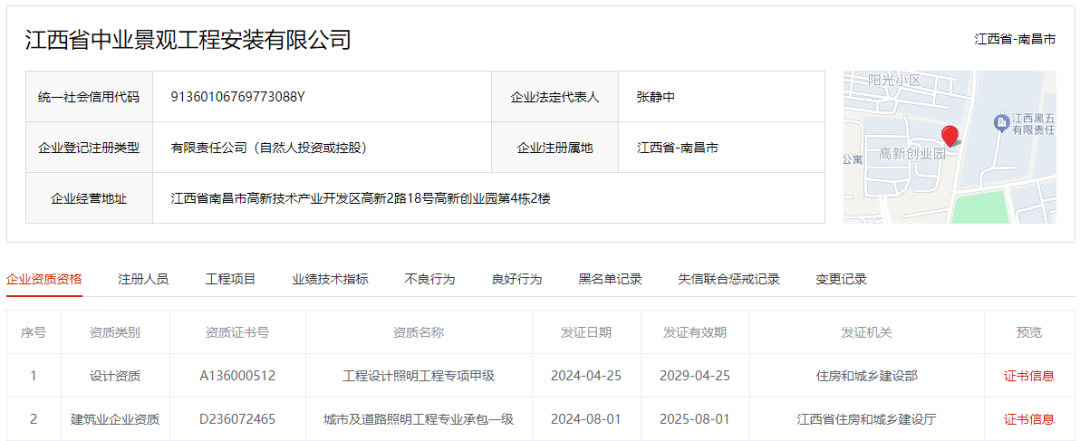1080x441 pixels.
Task: Click the 企业经营地址 label cell
Action: [89, 198]
